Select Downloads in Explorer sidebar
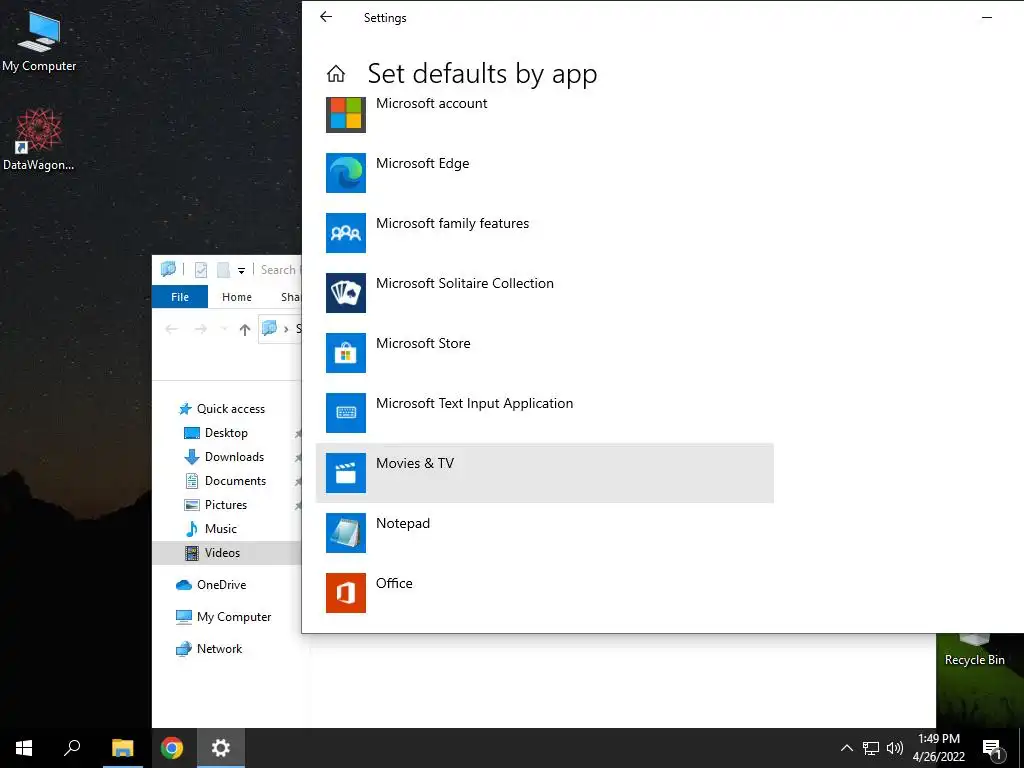Screen dimensions: 1024x768 click(225, 457)
